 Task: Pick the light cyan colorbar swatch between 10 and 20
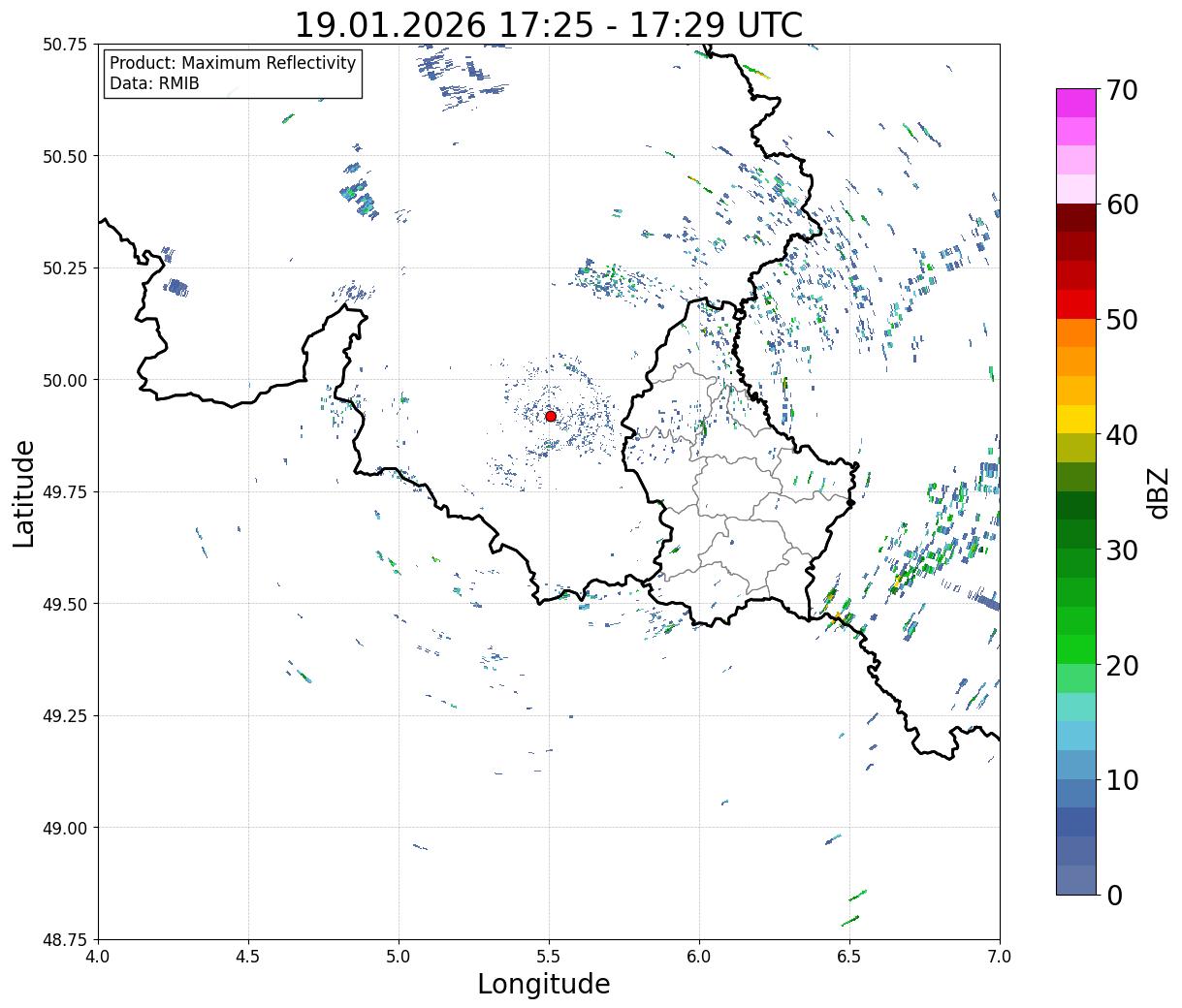pos(1076,736)
